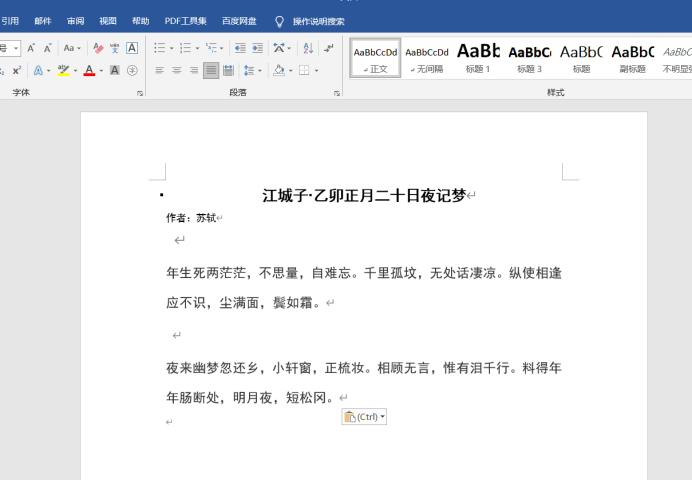Apply the 标题 3 style
Screen dimensions: 692x480
[530, 58]
